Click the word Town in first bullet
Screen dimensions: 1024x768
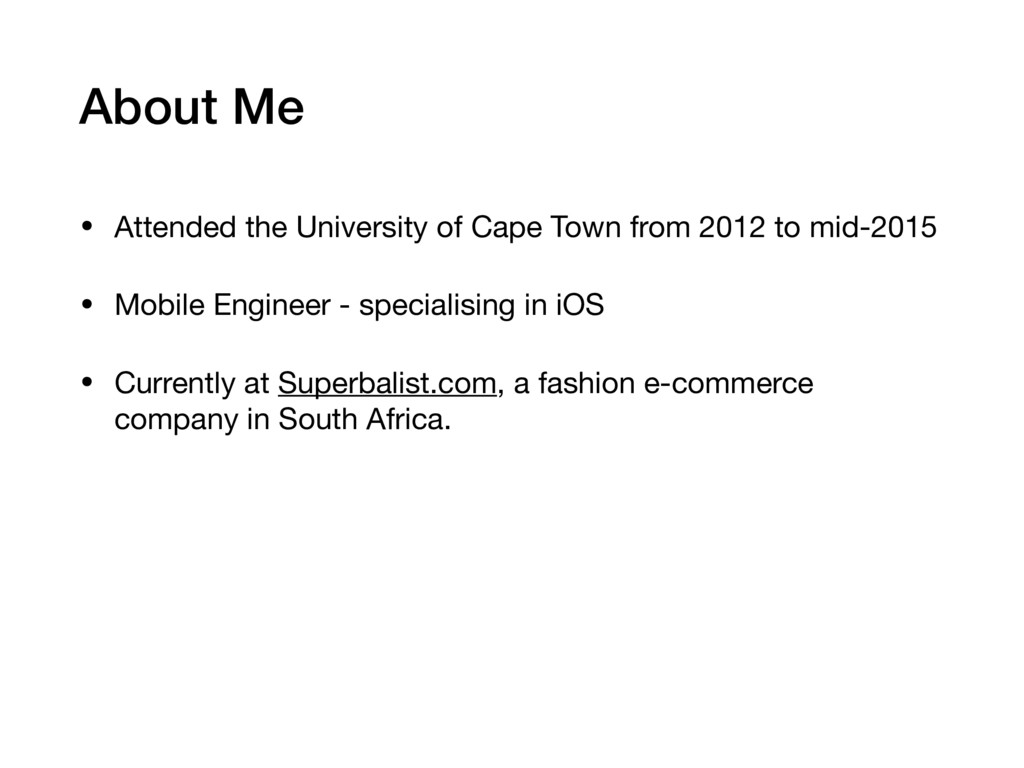586,227
